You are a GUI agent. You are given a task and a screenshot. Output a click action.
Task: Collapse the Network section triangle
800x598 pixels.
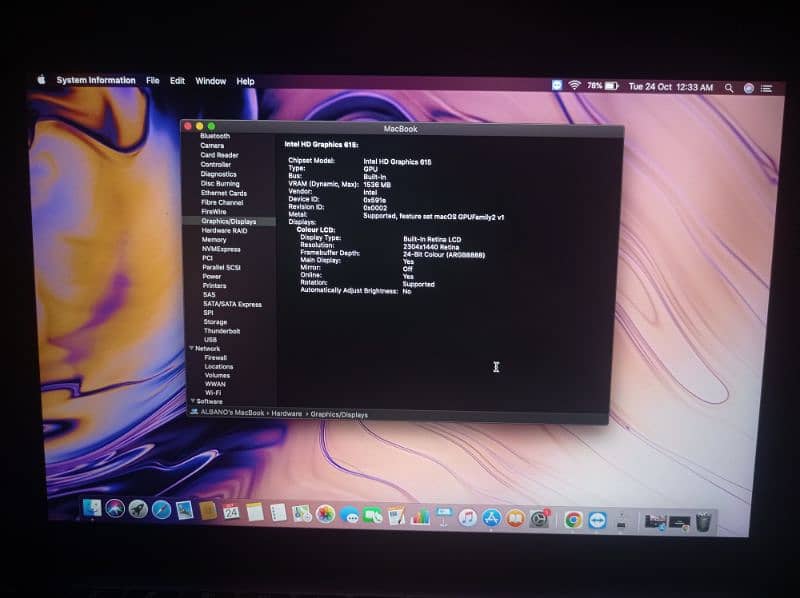[191, 349]
